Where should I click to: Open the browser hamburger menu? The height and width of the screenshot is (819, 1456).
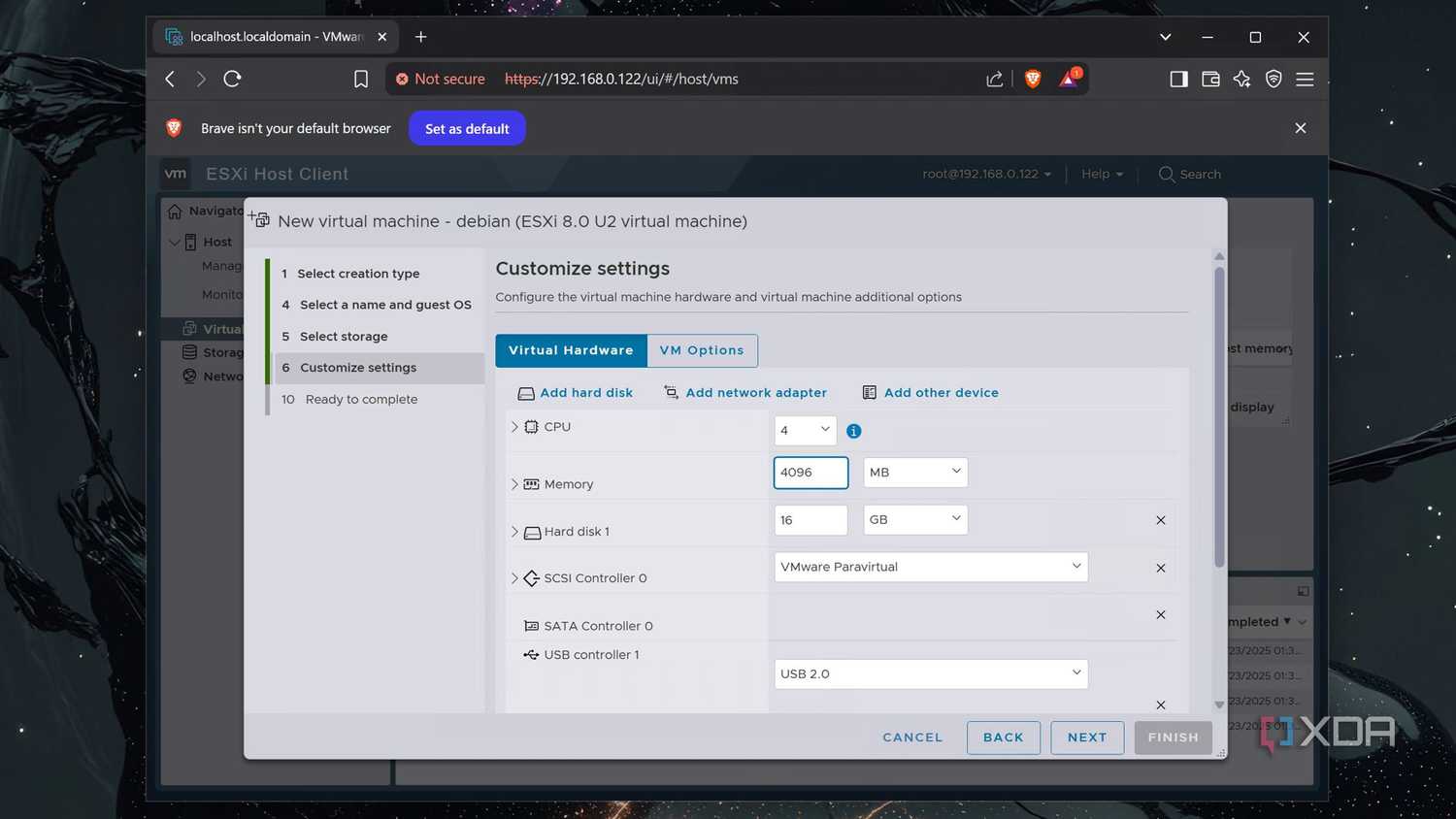tap(1305, 80)
